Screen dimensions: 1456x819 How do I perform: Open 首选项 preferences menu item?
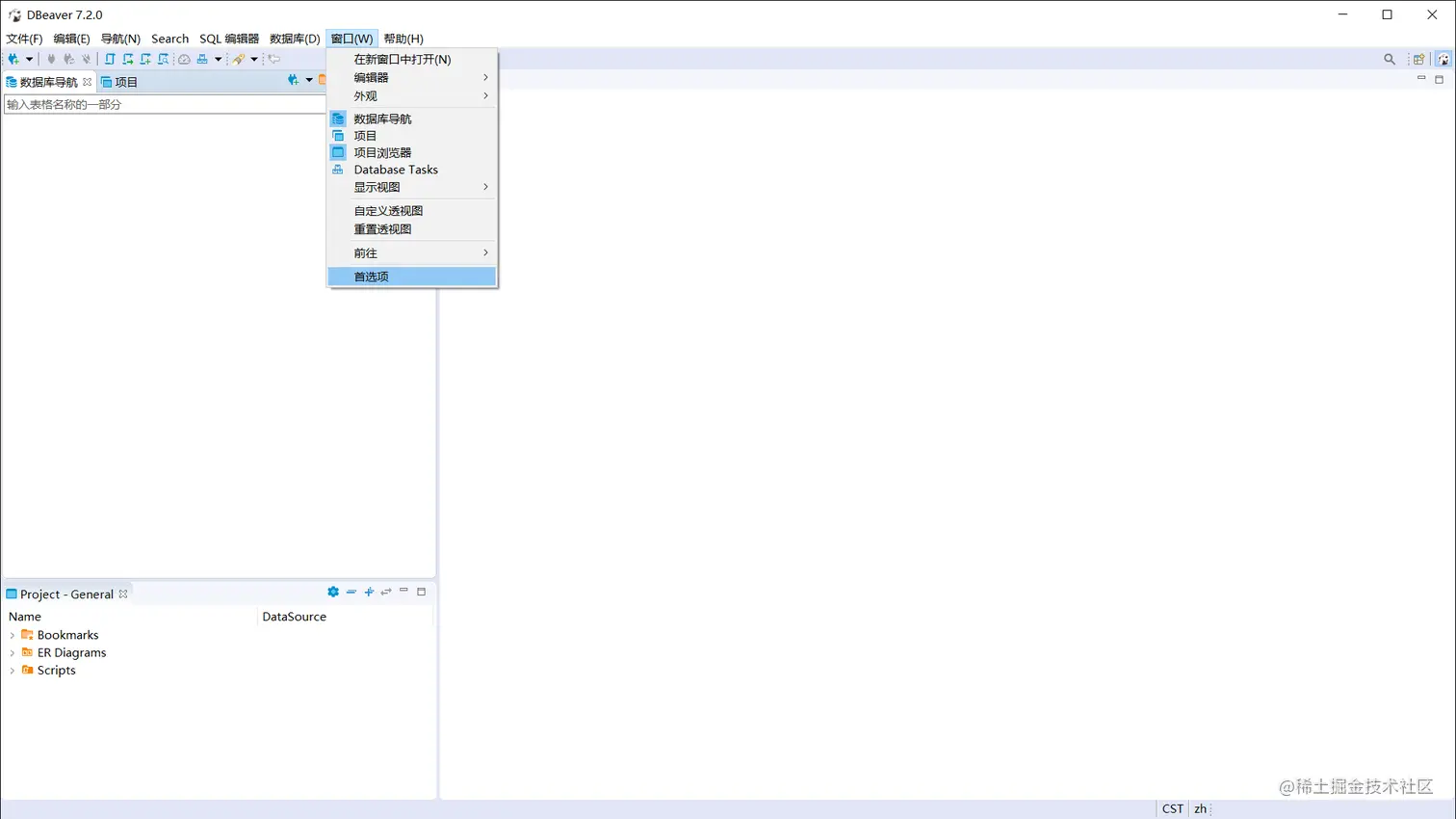point(412,277)
